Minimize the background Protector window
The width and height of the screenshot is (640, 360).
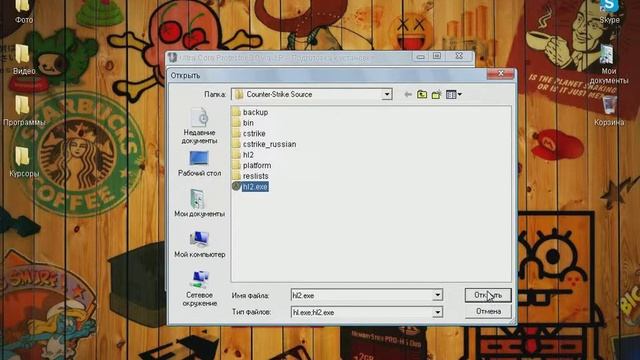tap(421, 56)
